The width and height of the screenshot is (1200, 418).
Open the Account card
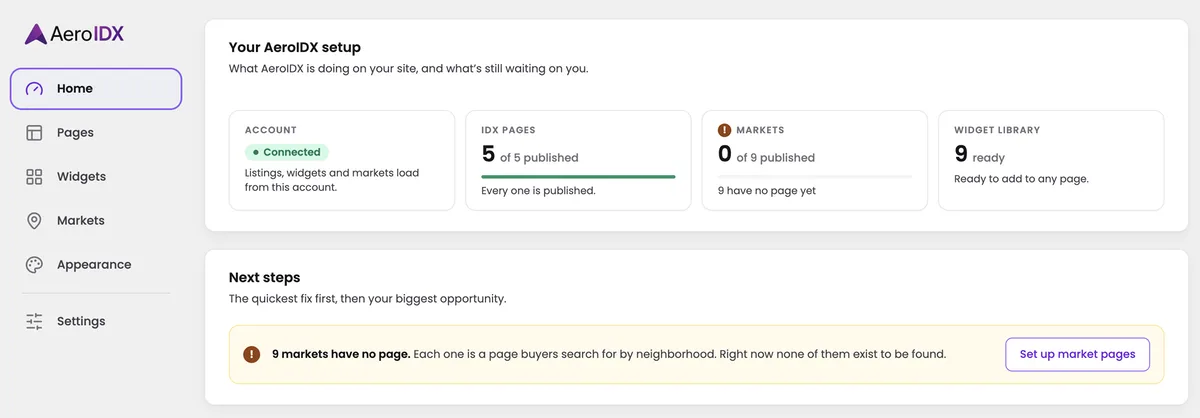[342, 160]
